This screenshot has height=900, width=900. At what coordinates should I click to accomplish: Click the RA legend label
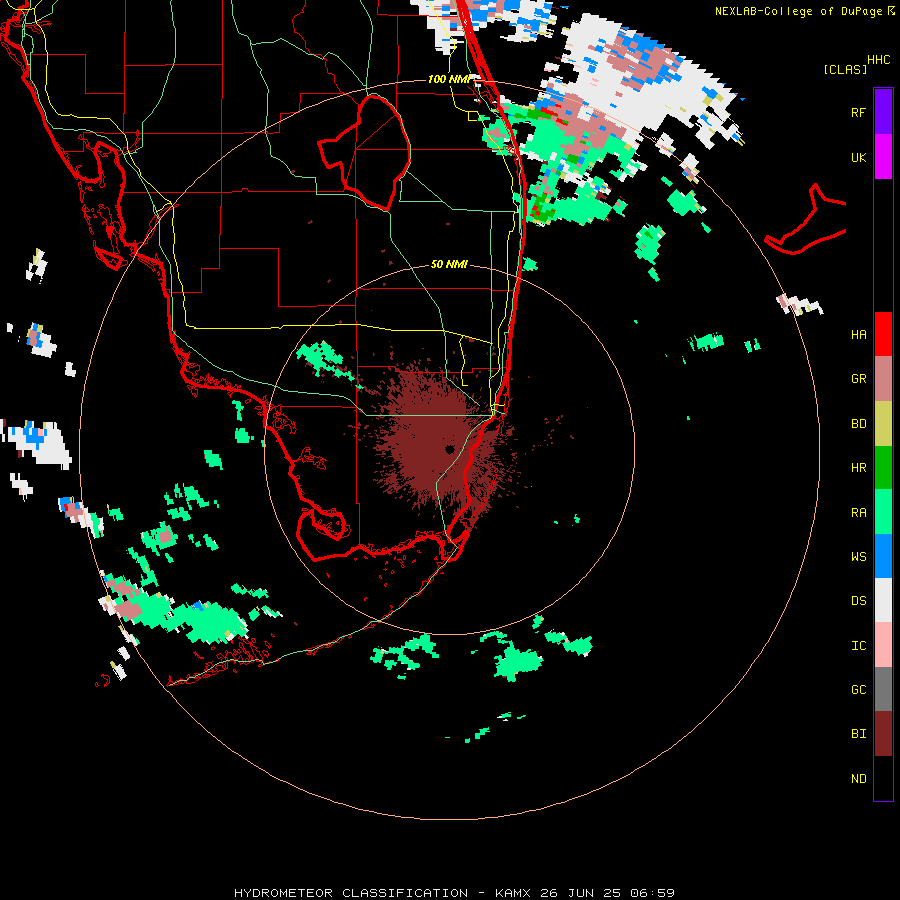[858, 513]
